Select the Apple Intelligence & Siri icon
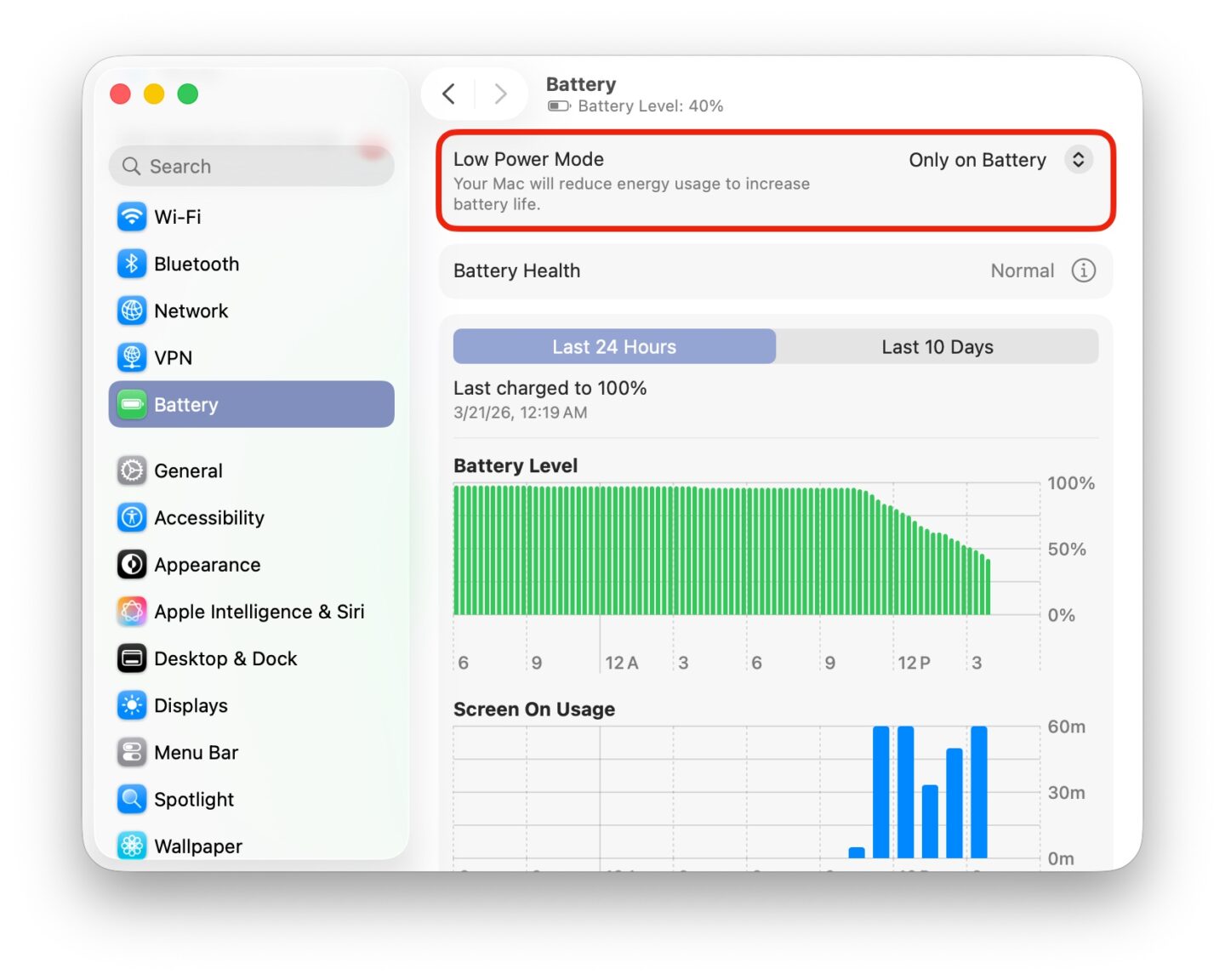1225x980 pixels. click(132, 611)
